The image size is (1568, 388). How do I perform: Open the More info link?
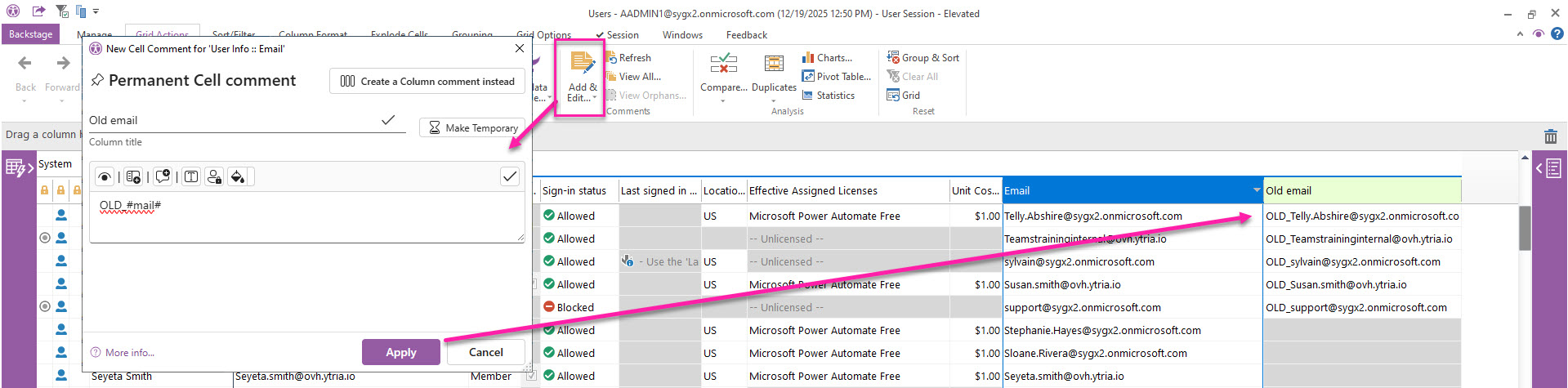[129, 353]
